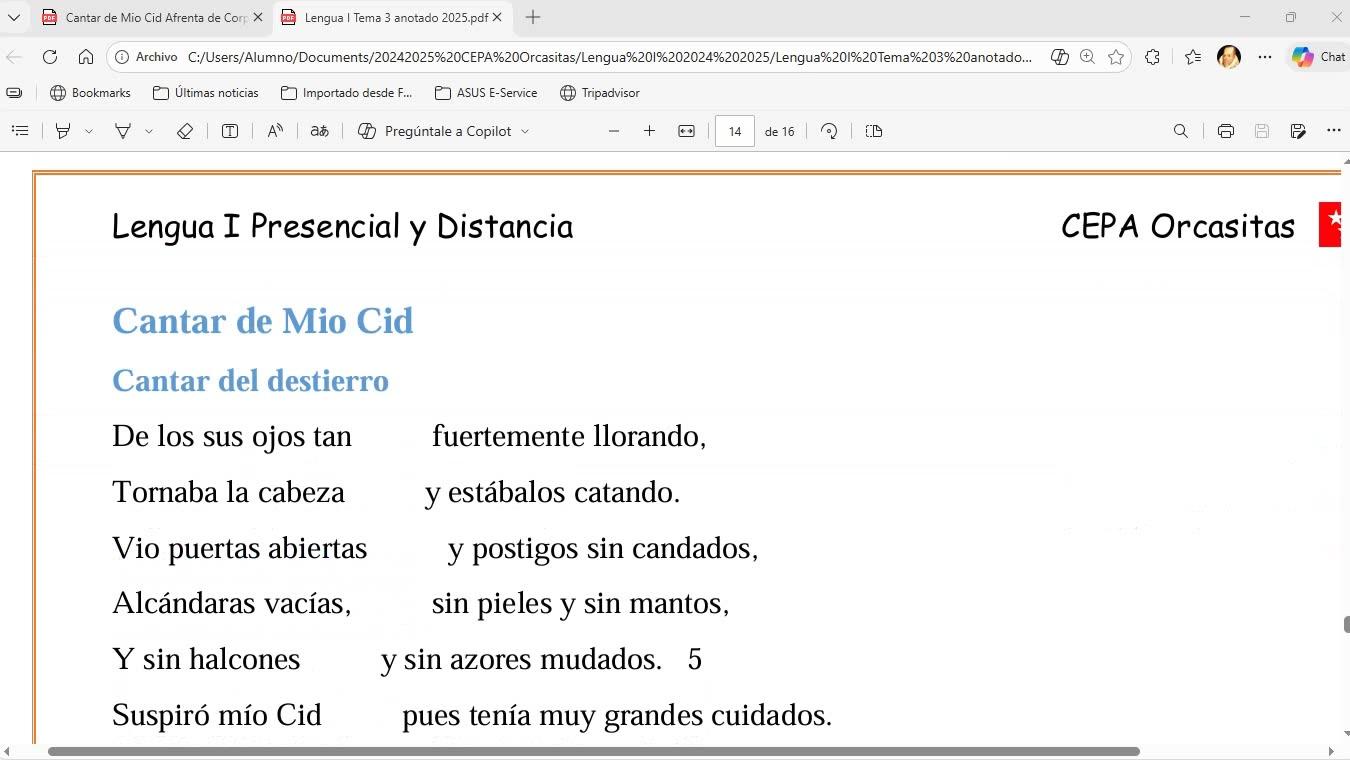Click the header text 'CEPA Orcasitas'
The image size is (1350, 760).
[x=1178, y=226]
